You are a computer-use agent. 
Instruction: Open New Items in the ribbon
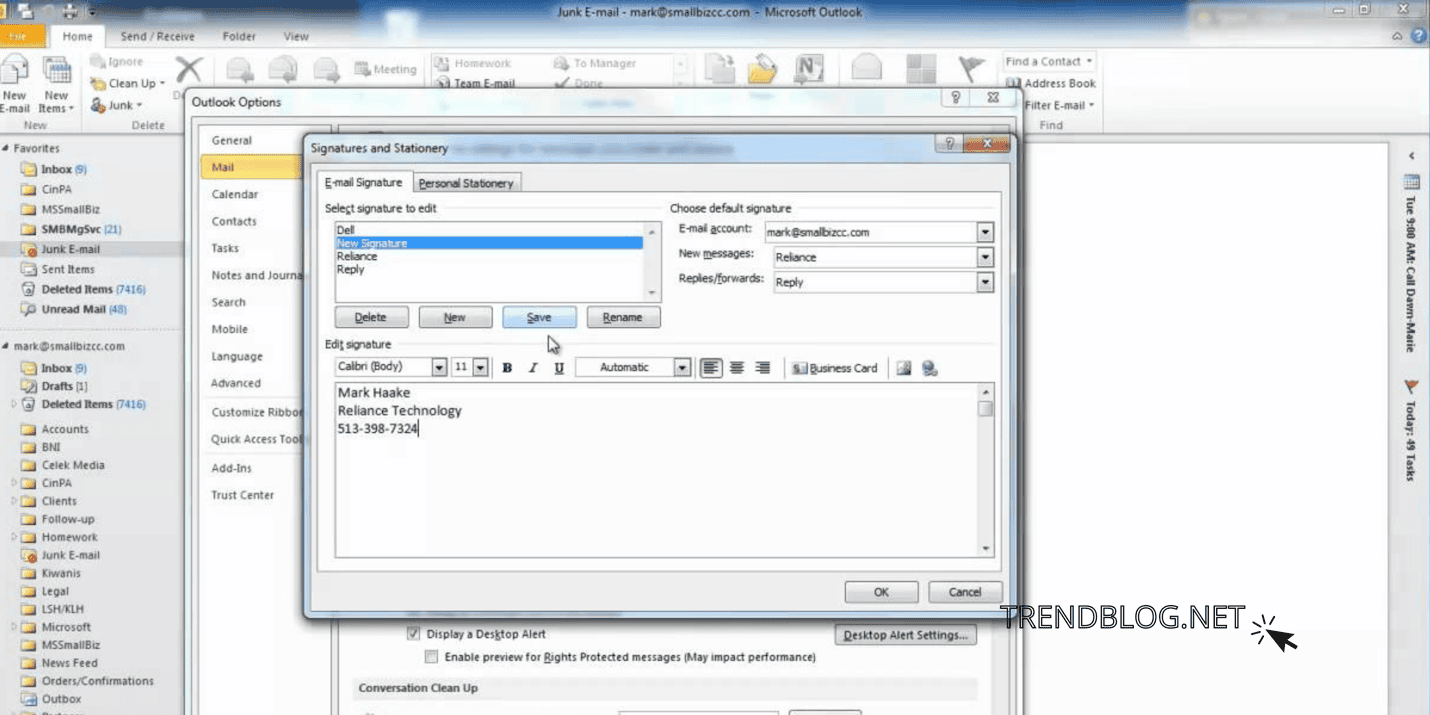coord(56,84)
